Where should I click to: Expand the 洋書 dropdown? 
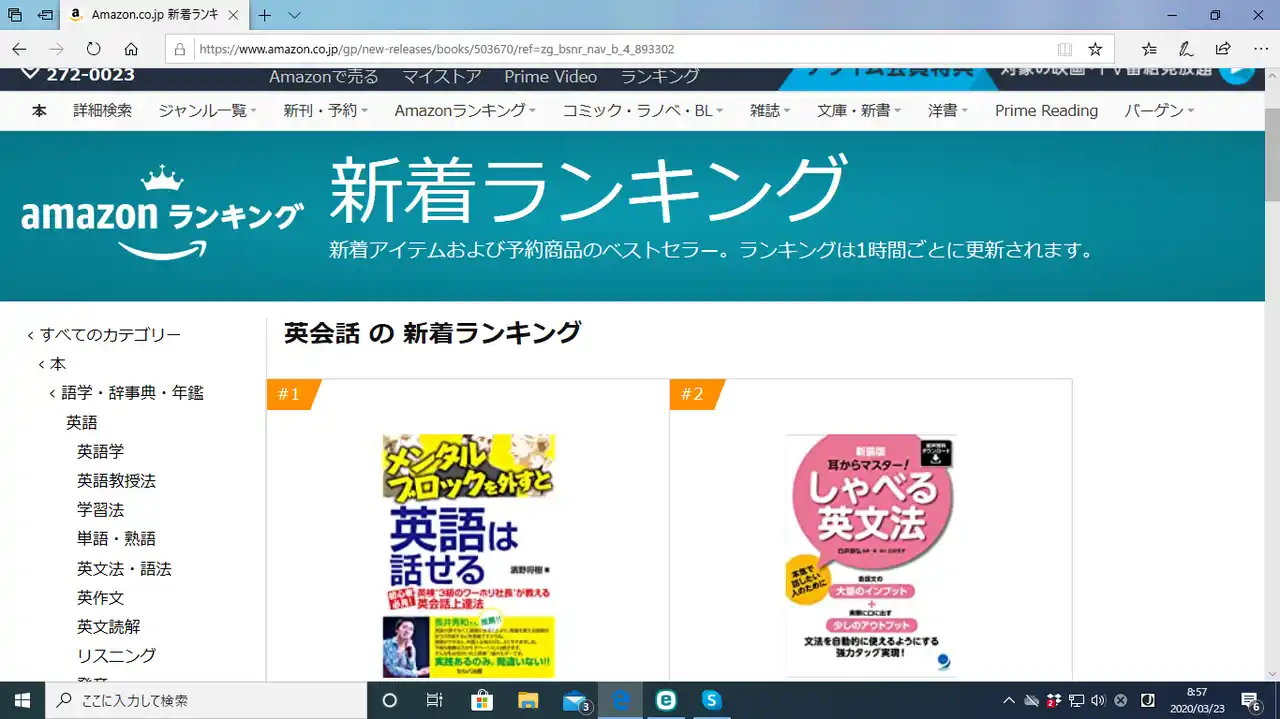[948, 111]
